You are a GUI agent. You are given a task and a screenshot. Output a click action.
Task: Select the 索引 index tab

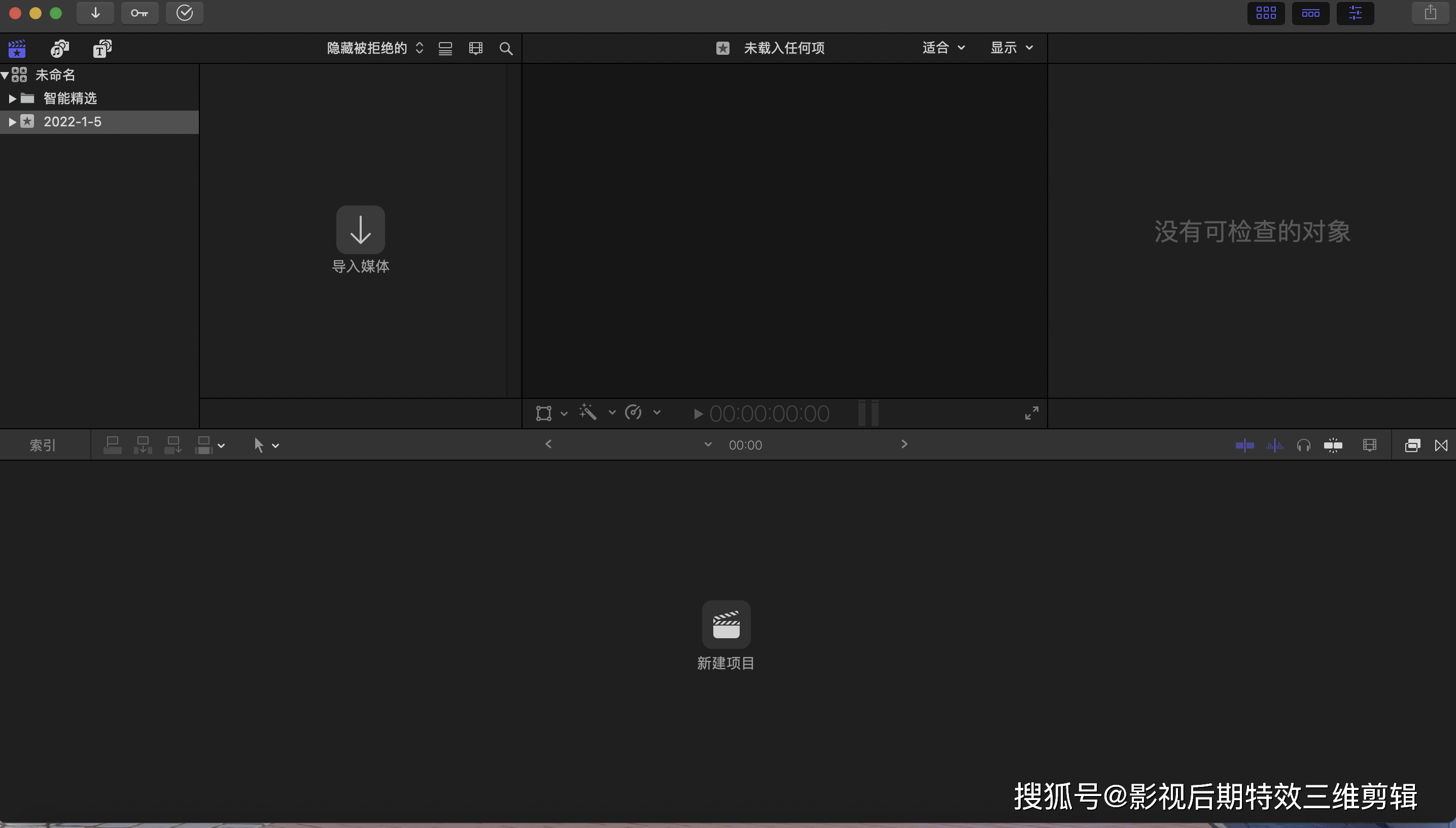click(42, 445)
